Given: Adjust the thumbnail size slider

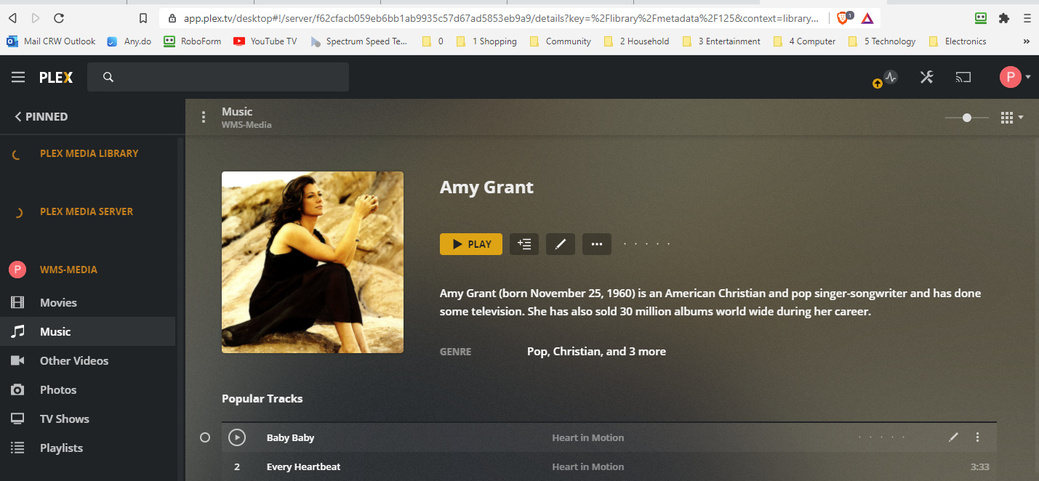Looking at the screenshot, I should [967, 118].
